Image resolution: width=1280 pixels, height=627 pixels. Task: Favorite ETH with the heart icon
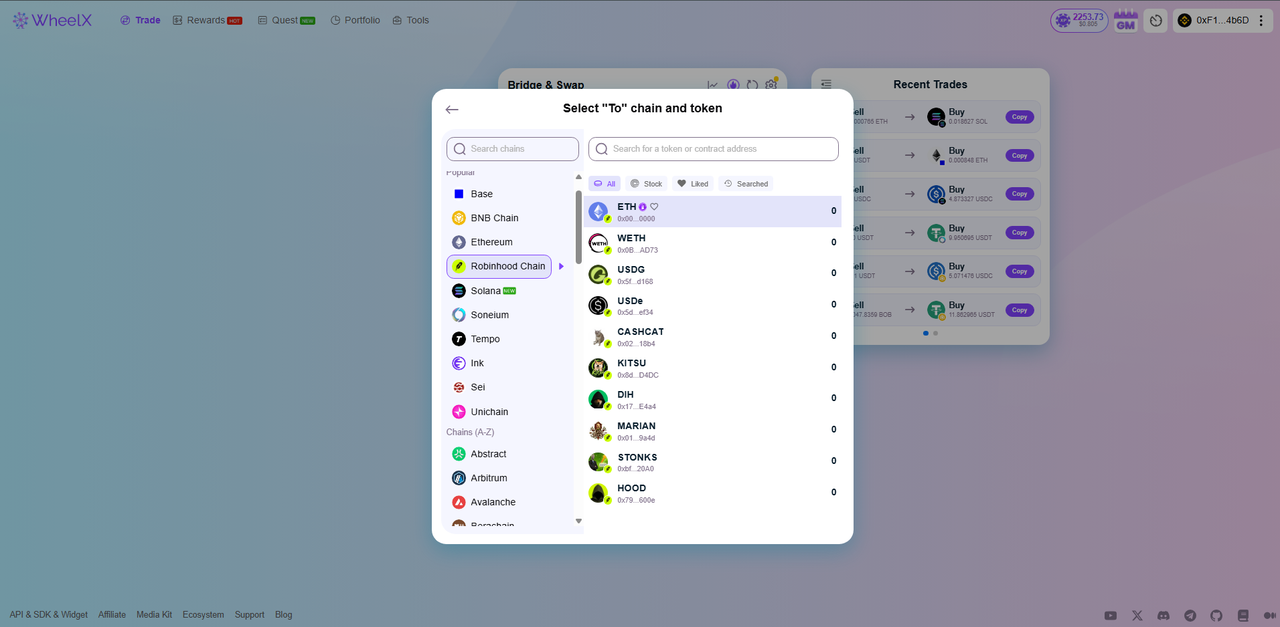[655, 207]
